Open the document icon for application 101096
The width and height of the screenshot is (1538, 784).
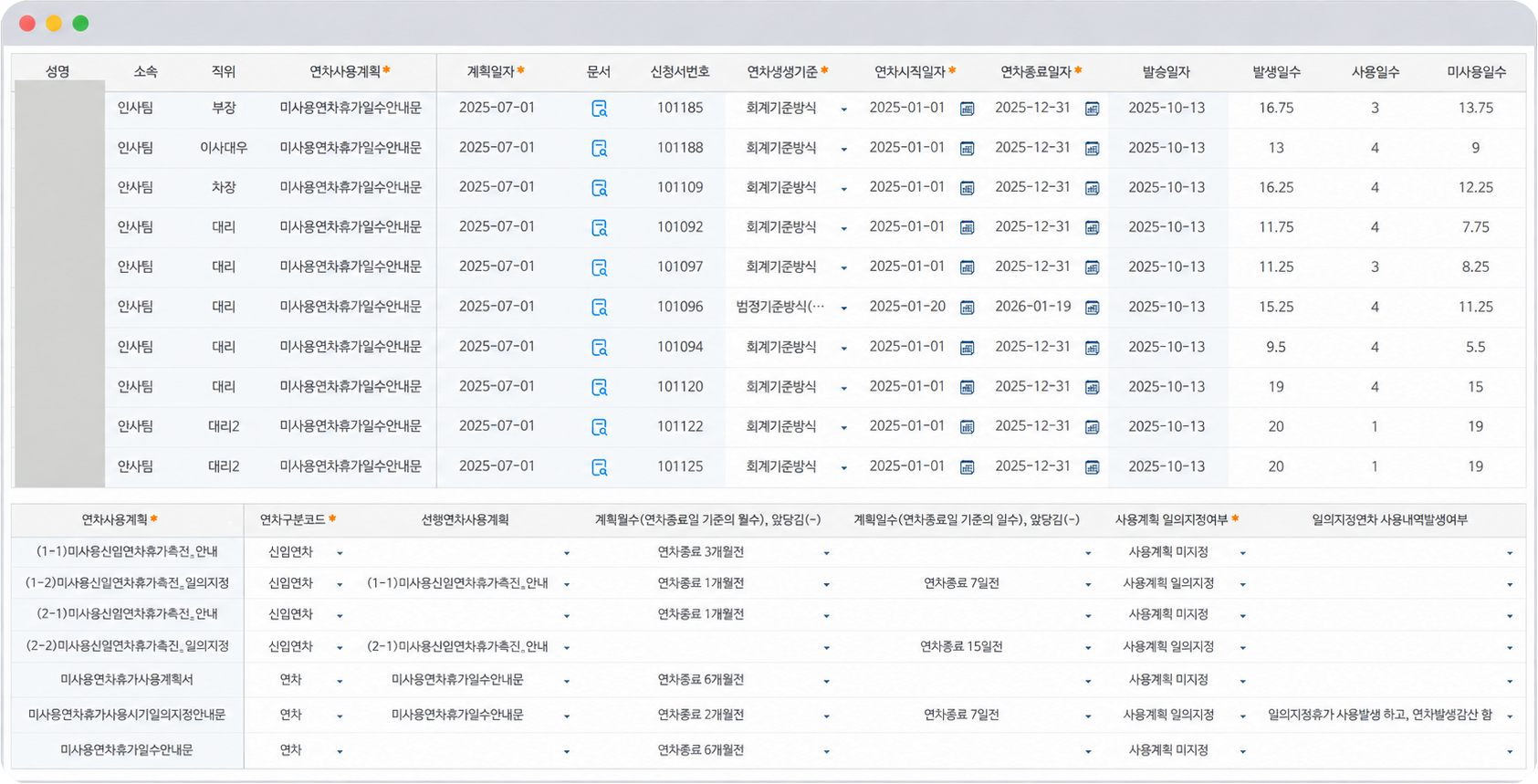point(599,308)
